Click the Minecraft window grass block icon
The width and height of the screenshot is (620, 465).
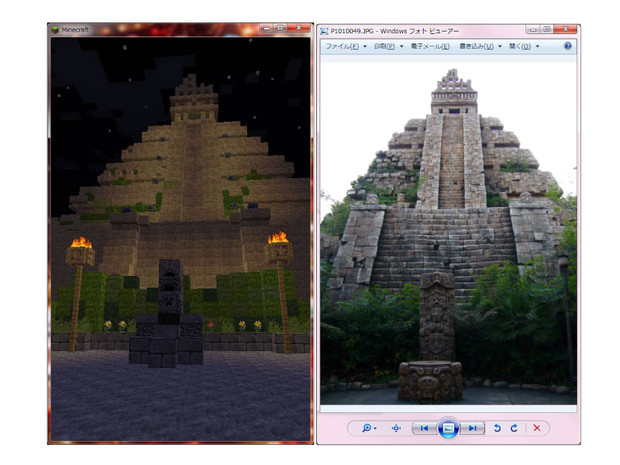click(55, 30)
